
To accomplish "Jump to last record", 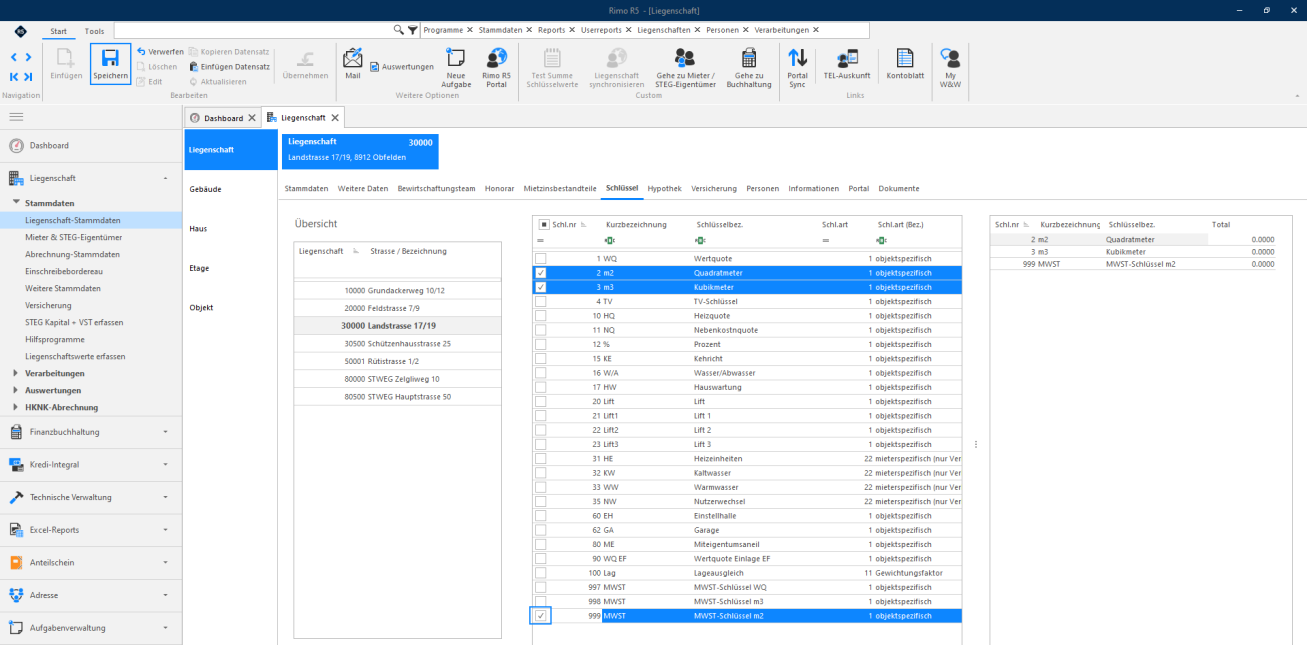I will pyautogui.click(x=28, y=77).
